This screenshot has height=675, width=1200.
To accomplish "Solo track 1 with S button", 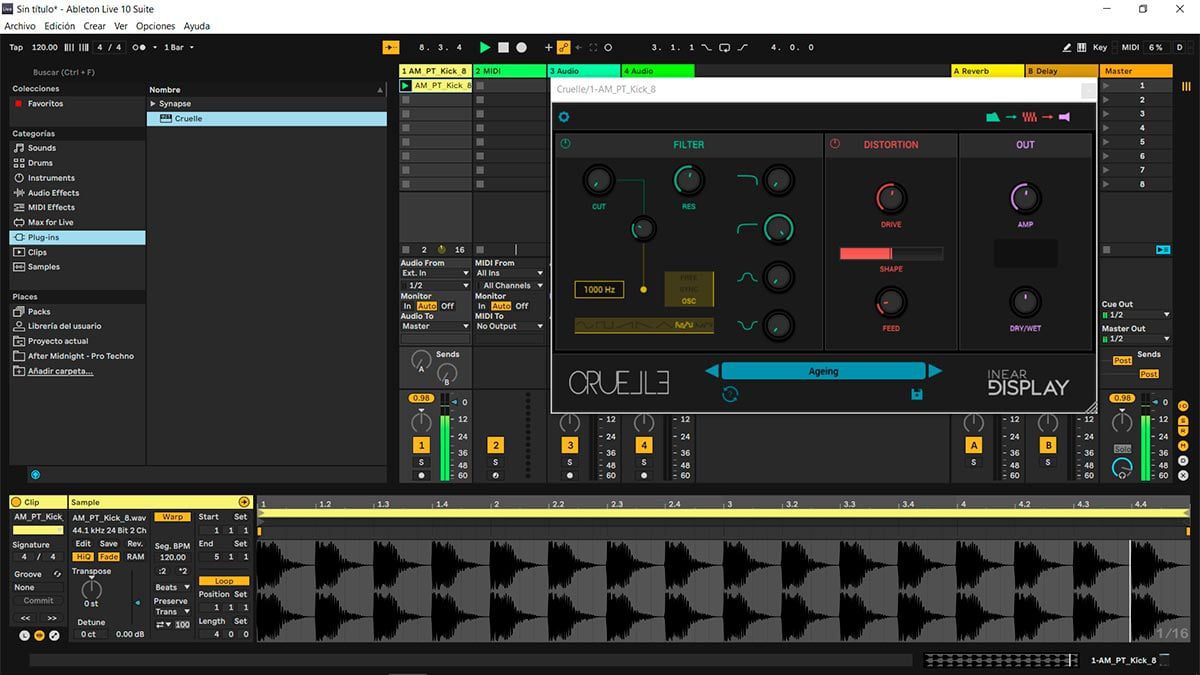I will (421, 462).
